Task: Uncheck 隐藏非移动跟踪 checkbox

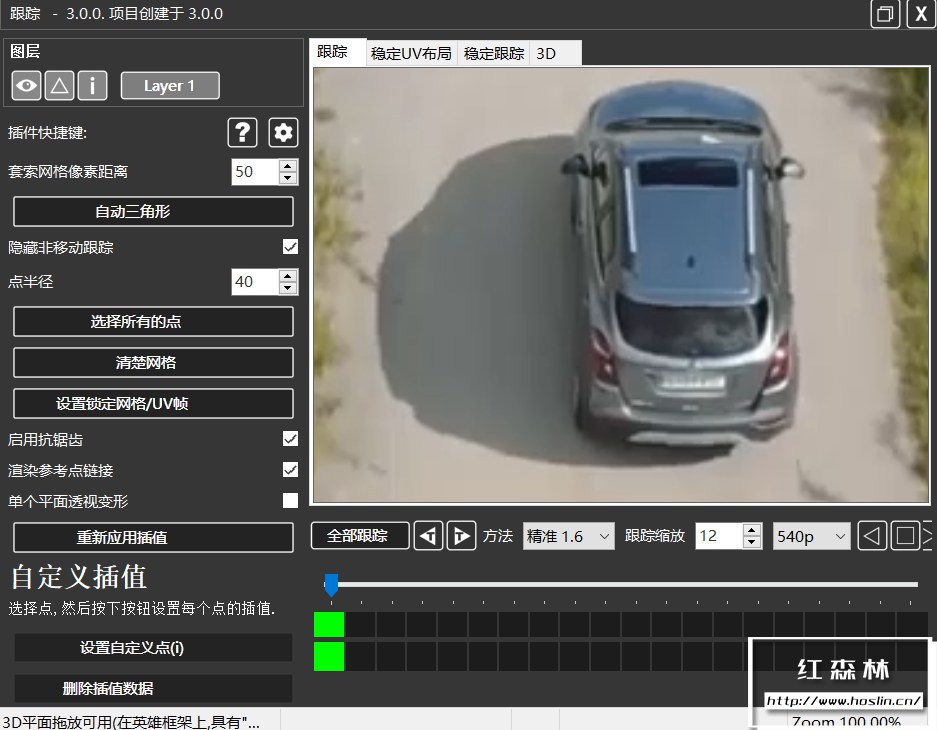Action: pyautogui.click(x=290, y=247)
